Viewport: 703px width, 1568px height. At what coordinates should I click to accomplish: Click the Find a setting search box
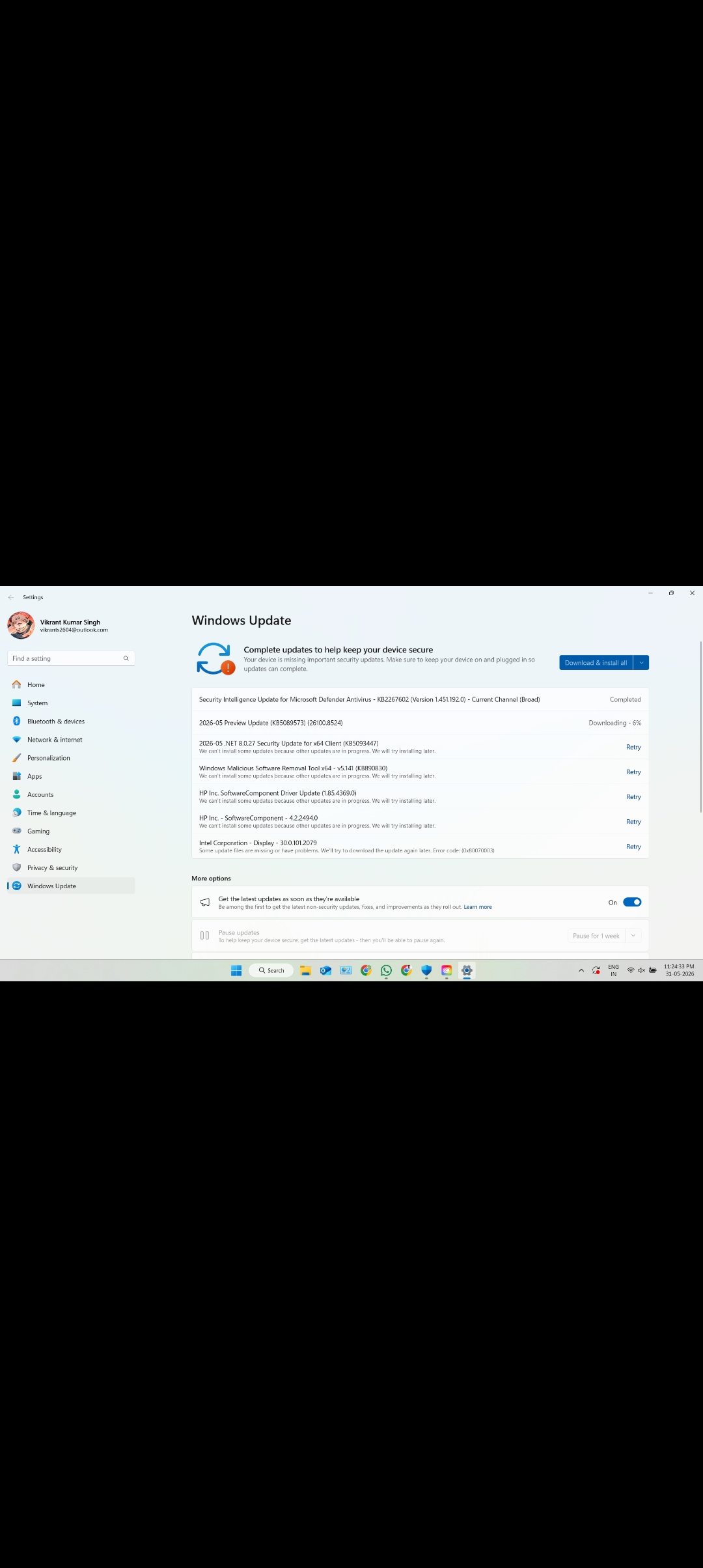(71, 658)
